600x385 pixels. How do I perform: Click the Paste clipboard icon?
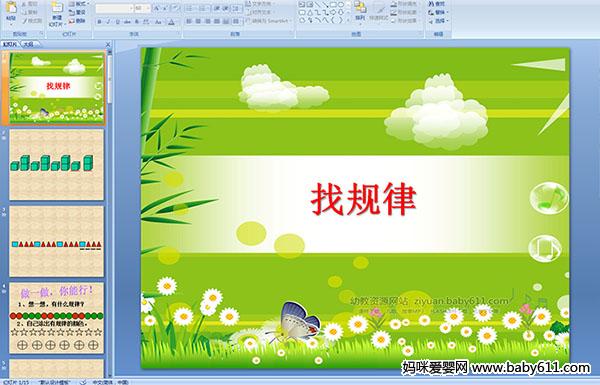[x=11, y=7]
